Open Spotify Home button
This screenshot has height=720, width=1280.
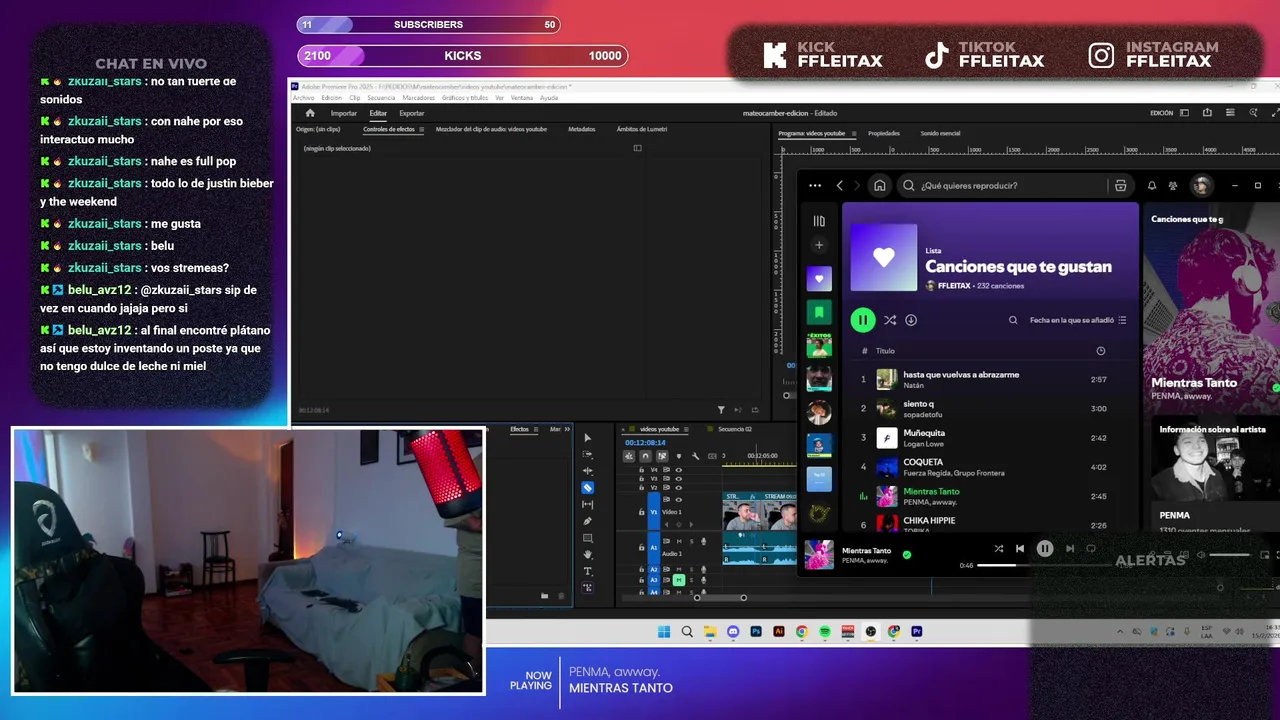coord(879,185)
